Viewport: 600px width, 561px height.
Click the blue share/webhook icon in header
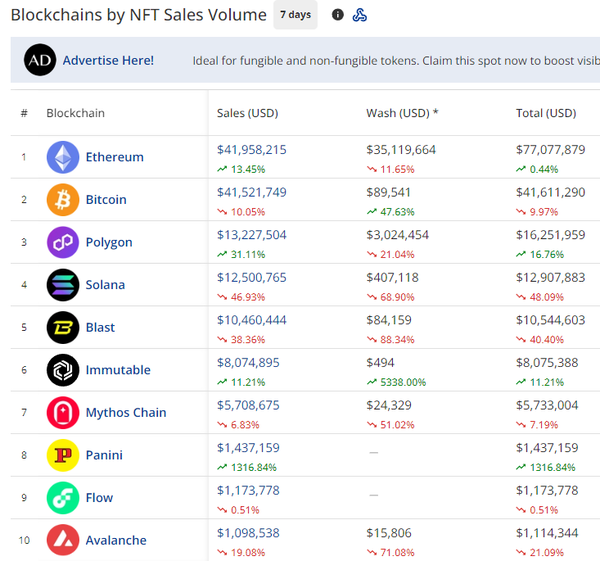360,15
